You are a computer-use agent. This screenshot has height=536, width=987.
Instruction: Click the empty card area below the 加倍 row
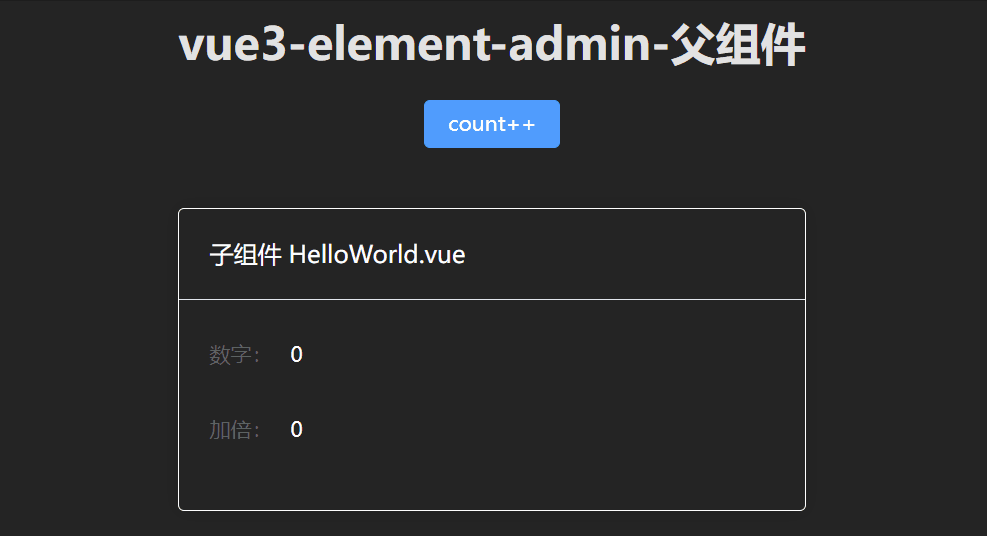(491, 480)
